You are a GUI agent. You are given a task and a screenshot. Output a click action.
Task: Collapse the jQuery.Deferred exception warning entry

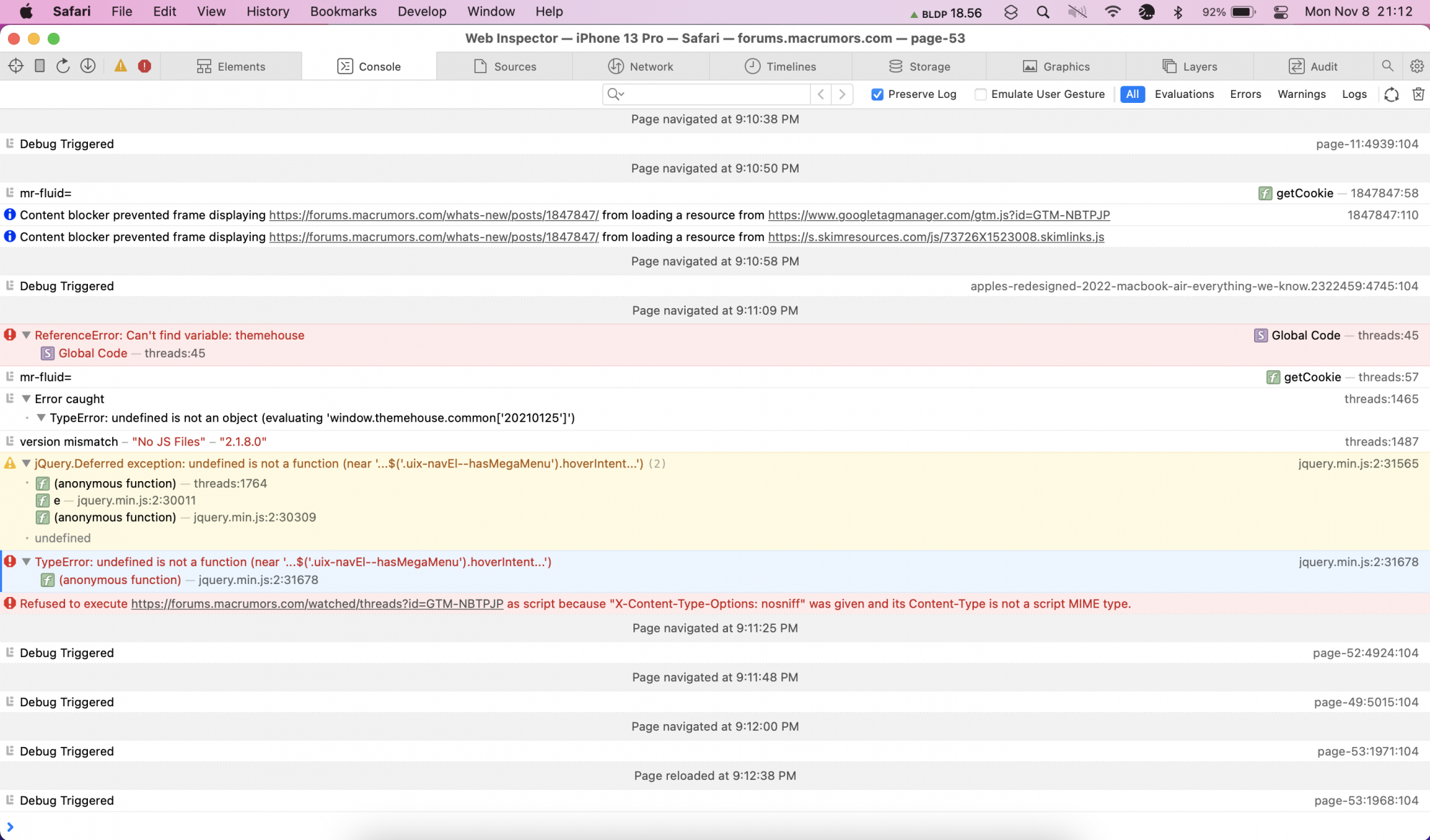(26, 463)
